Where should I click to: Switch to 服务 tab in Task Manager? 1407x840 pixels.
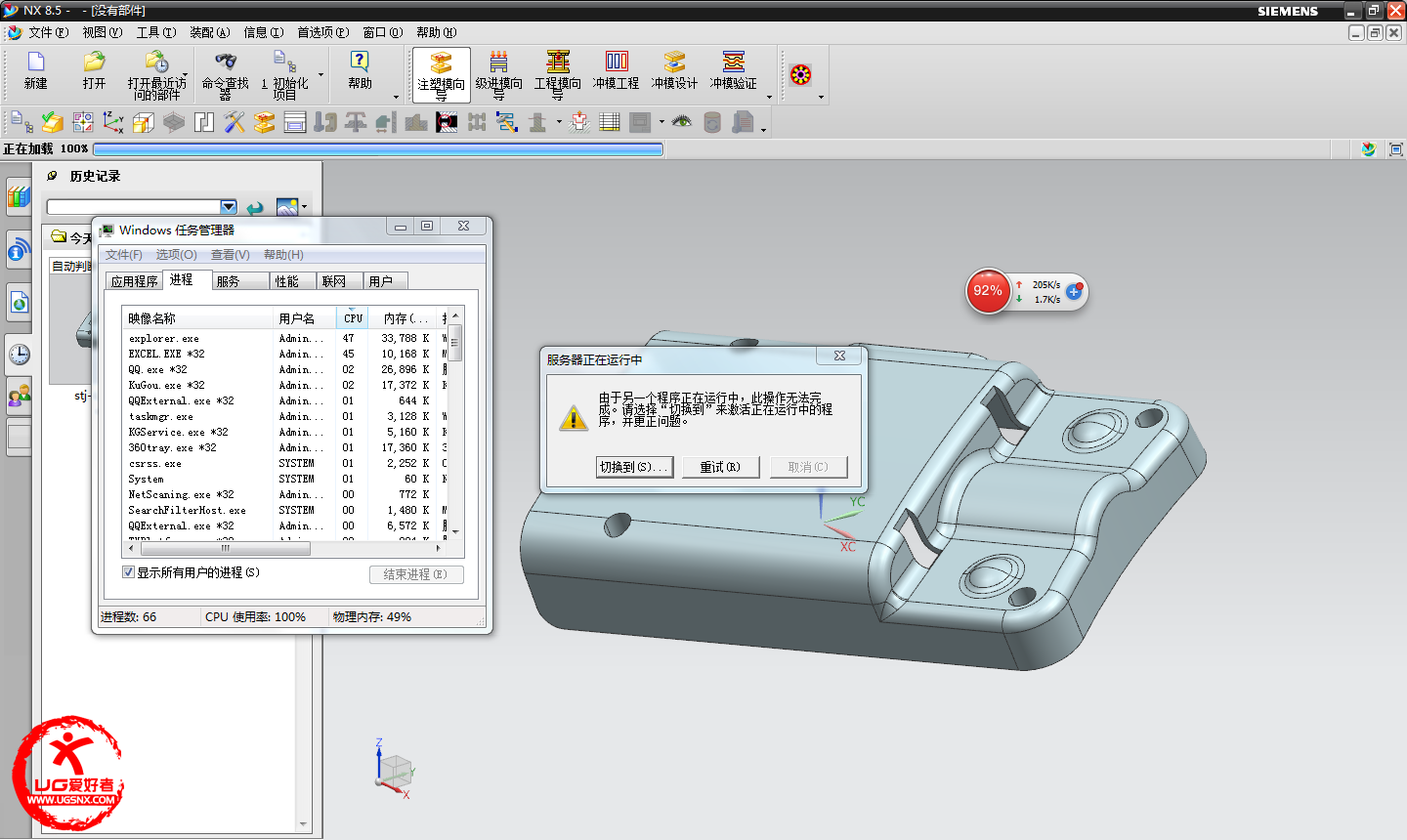(240, 281)
